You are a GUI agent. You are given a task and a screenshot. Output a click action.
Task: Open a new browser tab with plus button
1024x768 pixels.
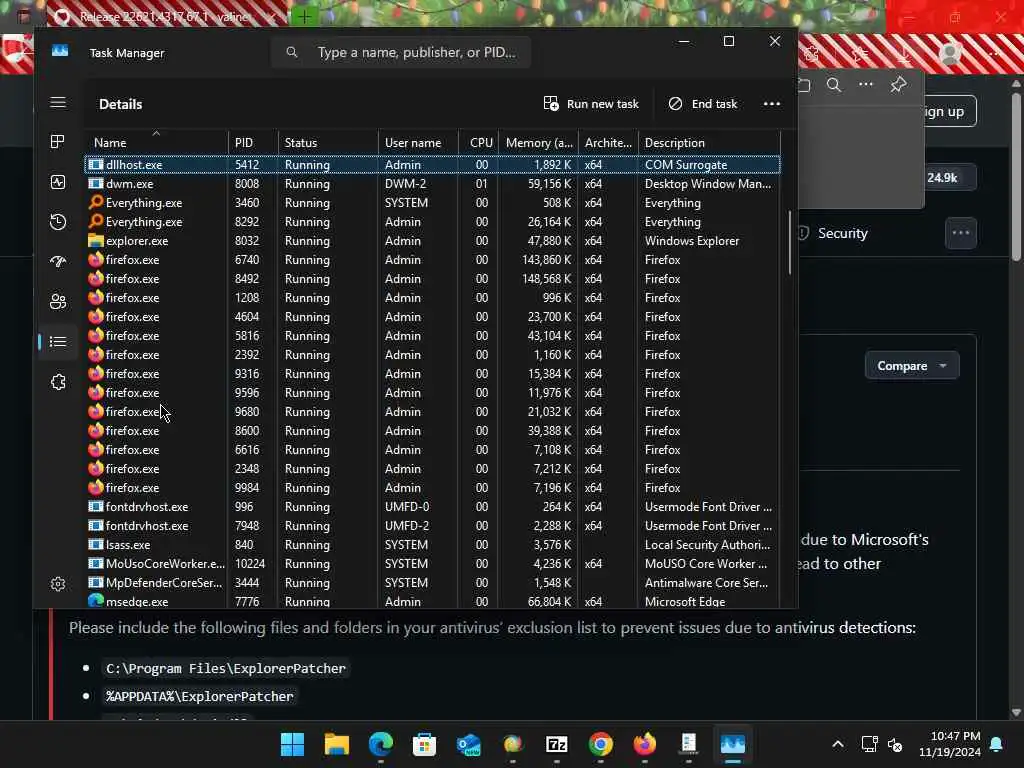coord(304,17)
